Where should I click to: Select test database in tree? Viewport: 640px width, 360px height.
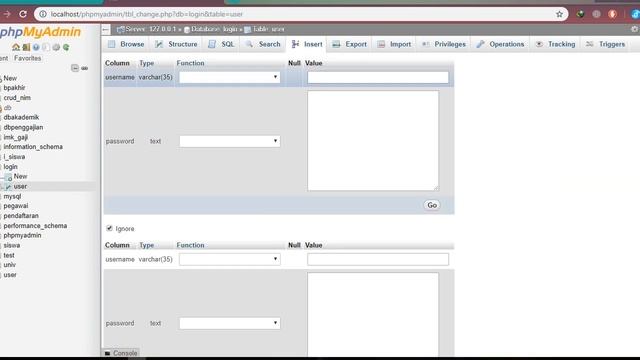pyautogui.click(x=9, y=255)
